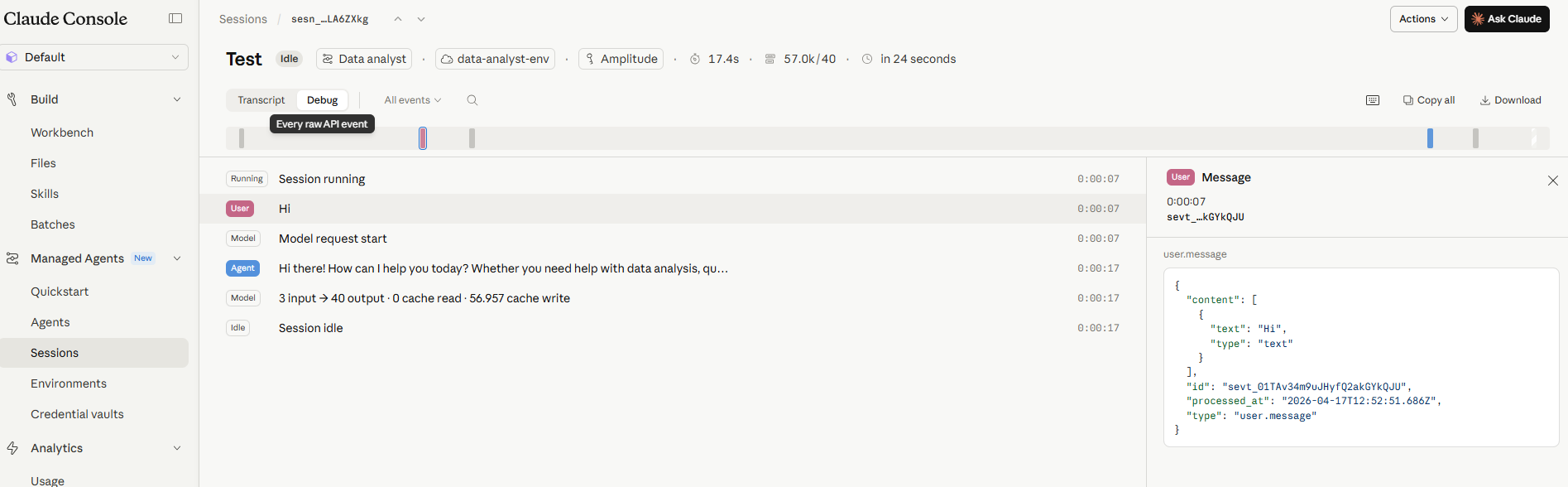Click the session ID sesn_…LA6ZXkg
1568x487 pixels.
tap(329, 19)
